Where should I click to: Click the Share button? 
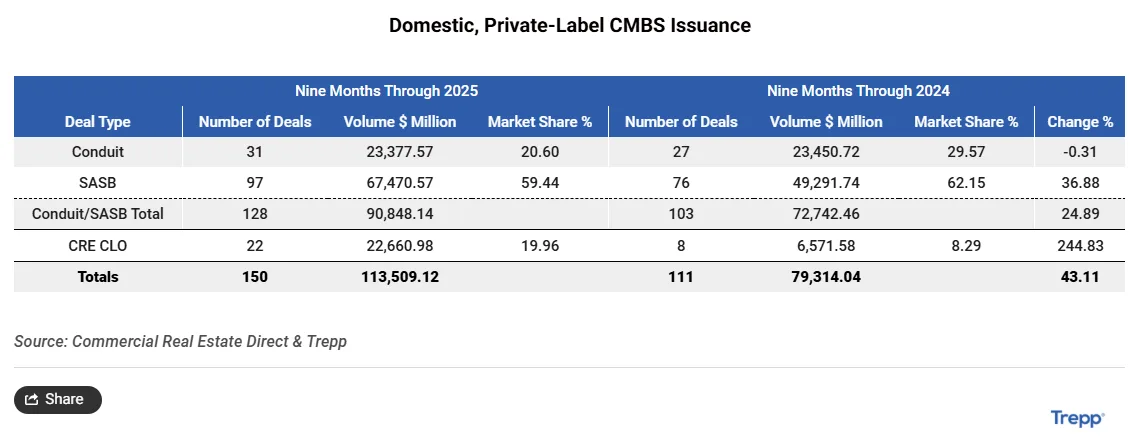tap(58, 399)
